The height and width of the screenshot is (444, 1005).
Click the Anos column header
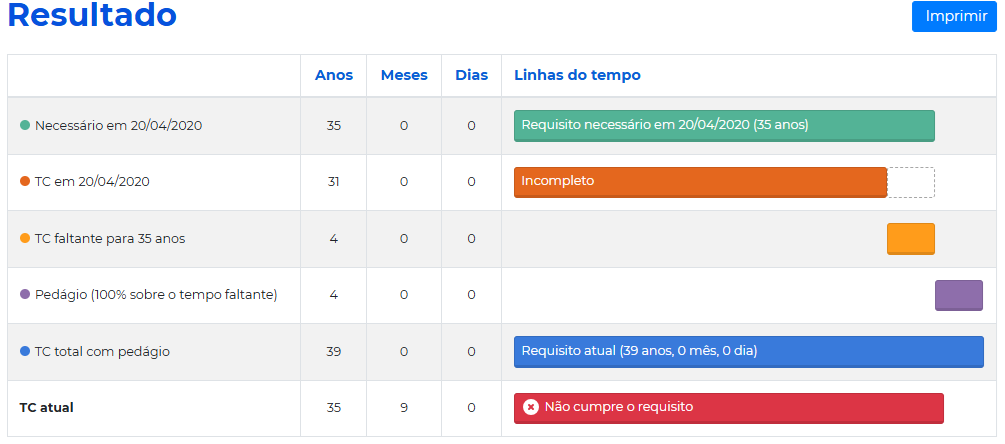click(334, 75)
